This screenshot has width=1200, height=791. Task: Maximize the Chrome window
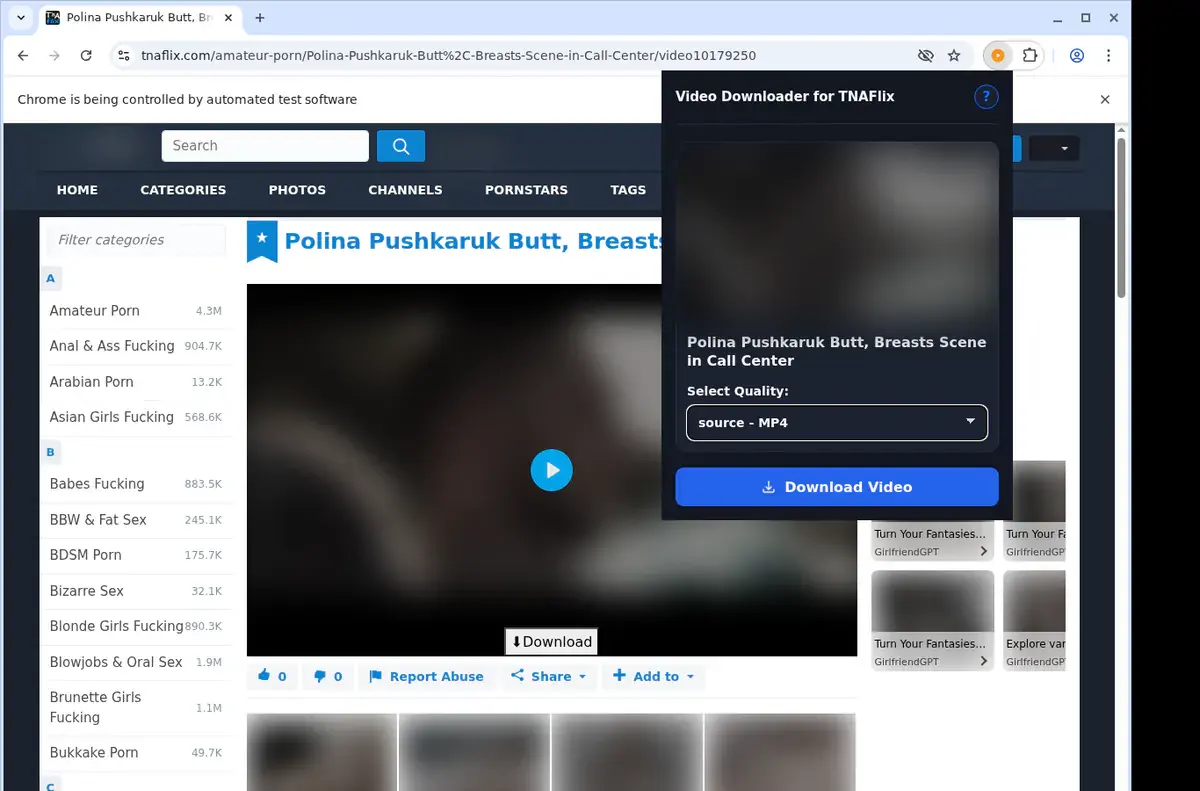[1085, 18]
